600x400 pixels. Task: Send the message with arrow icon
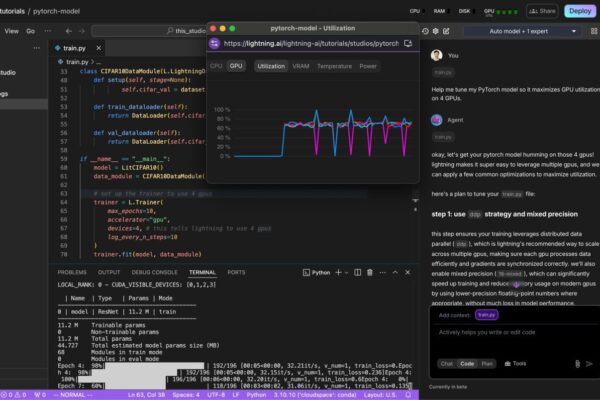pos(589,364)
